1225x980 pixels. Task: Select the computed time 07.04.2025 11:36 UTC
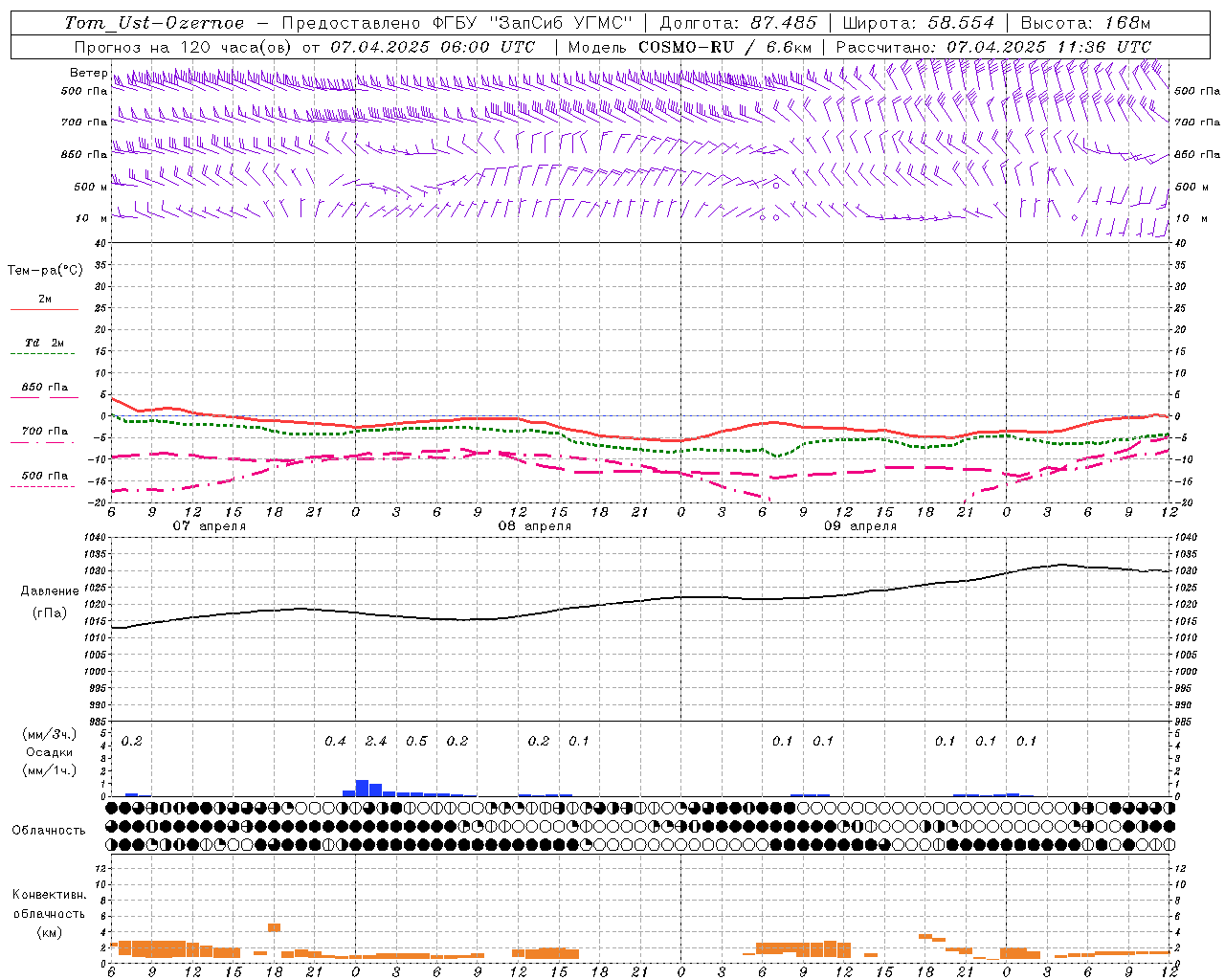point(1049,47)
